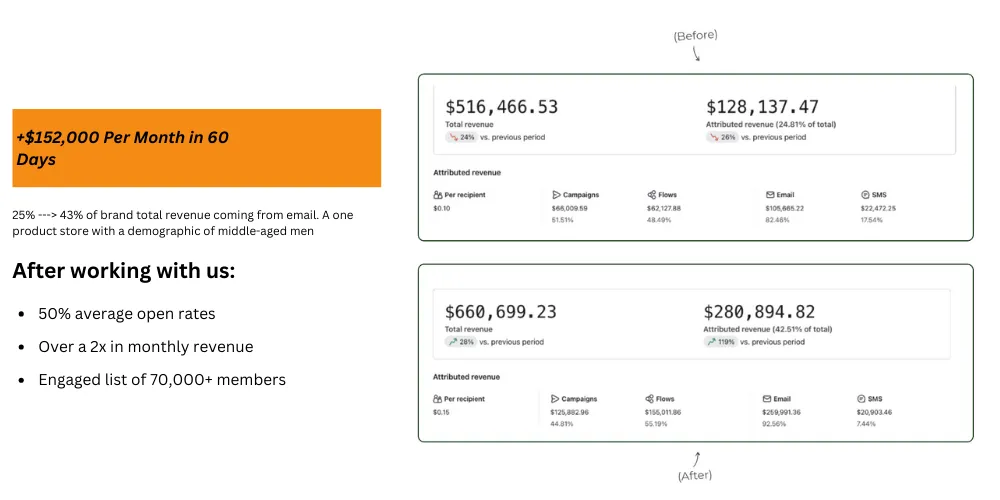This screenshot has width=1000, height=500.
Task: Click the Flows icon above $155,011.86
Action: (650, 398)
